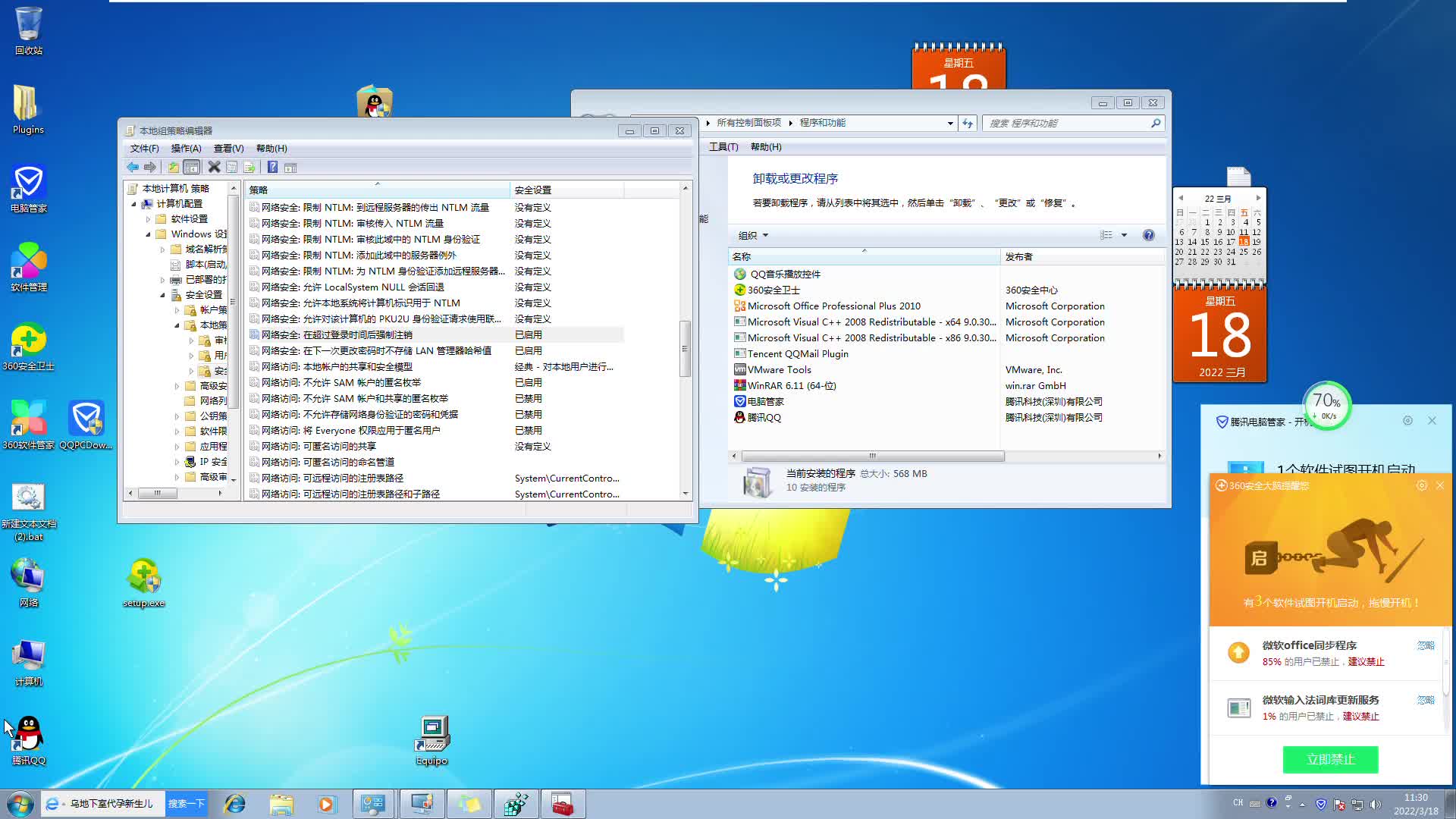Image resolution: width=1456 pixels, height=819 pixels.
Task: Click the Up one level folder icon
Action: coord(174,167)
